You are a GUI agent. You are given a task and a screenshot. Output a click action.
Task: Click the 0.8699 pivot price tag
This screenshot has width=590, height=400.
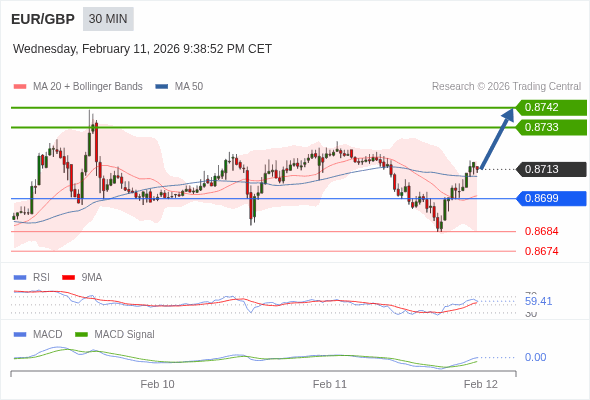(x=551, y=198)
